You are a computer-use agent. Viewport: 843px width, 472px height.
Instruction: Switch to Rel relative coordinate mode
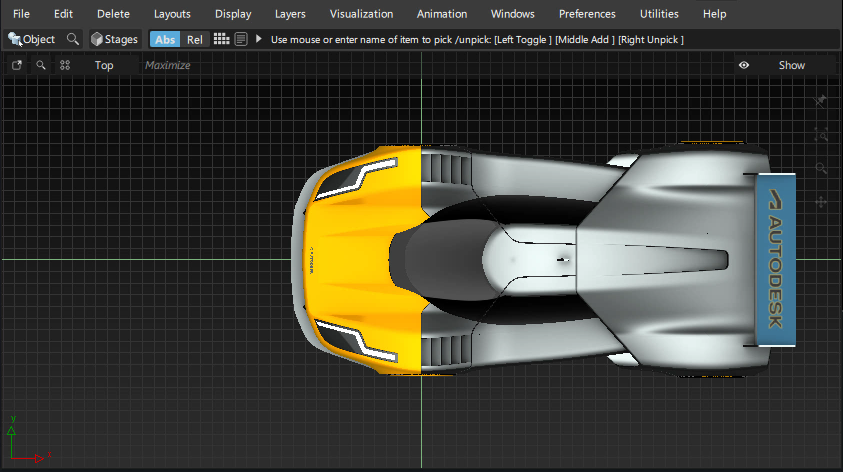(195, 39)
